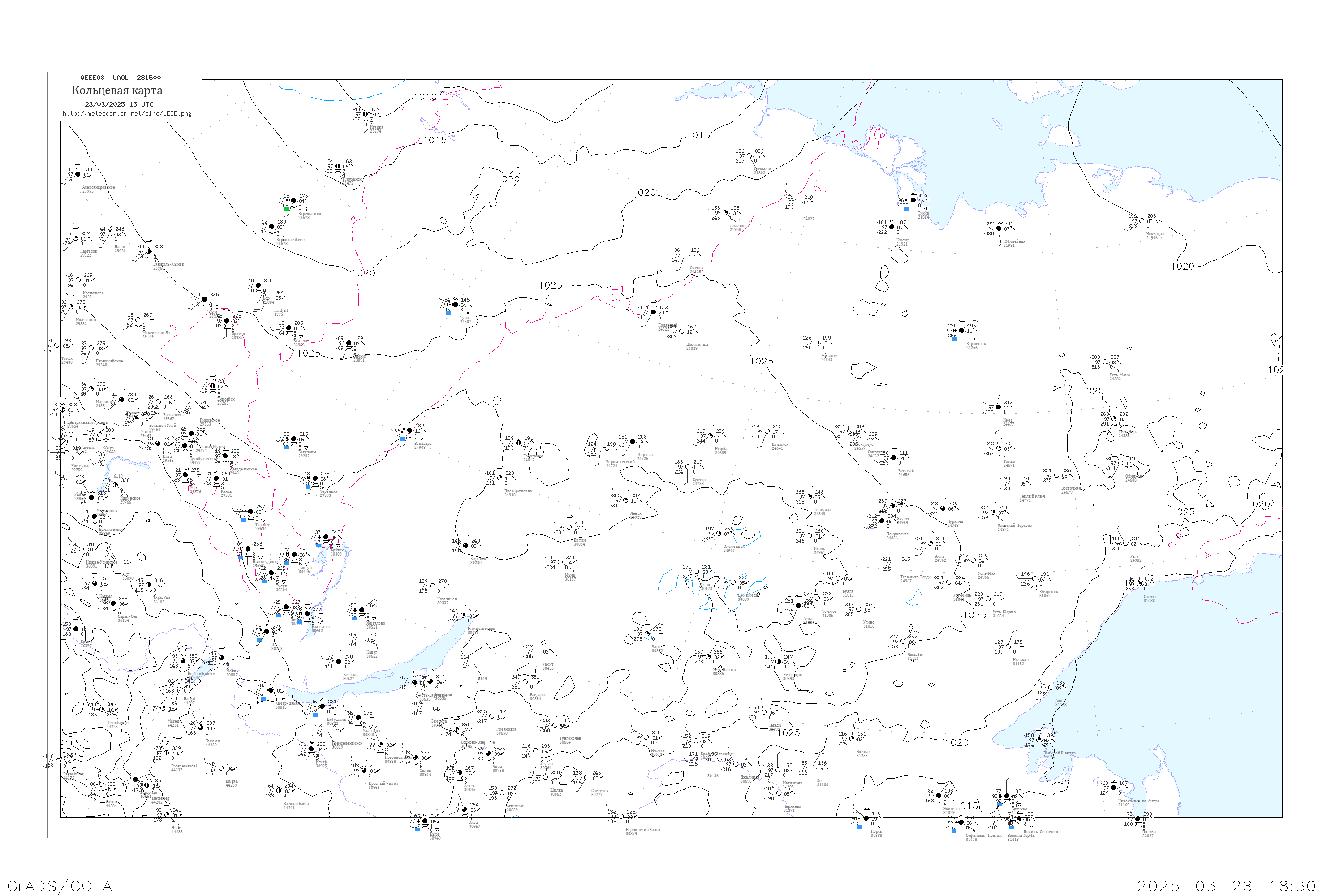Click the open station circle at Чокурдах
Screen dimensions: 1344x896
(1142, 221)
